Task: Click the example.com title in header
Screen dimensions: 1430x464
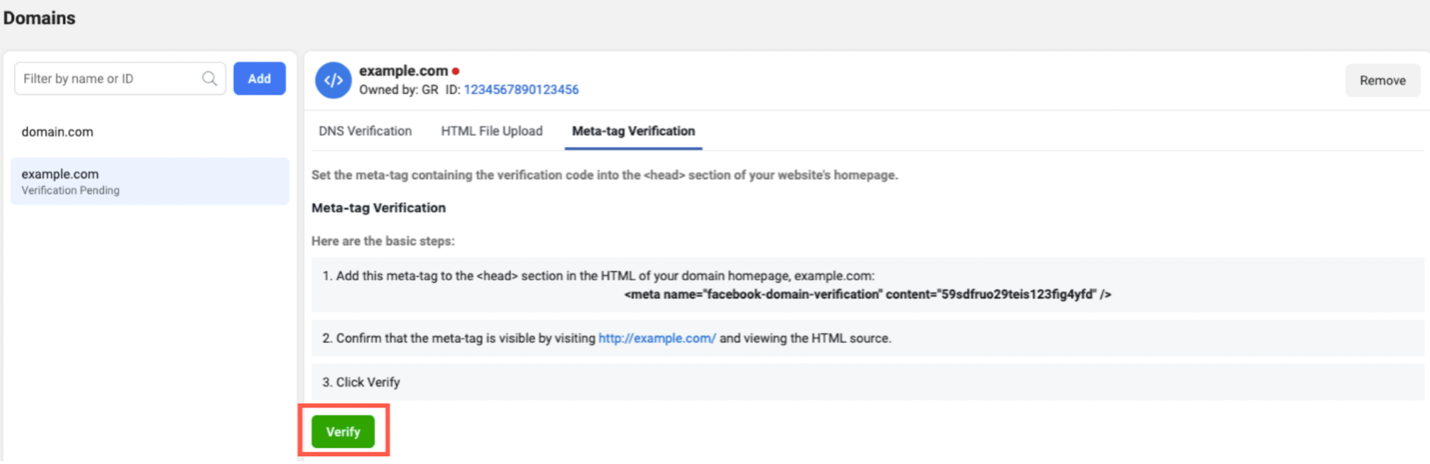Action: (x=403, y=70)
